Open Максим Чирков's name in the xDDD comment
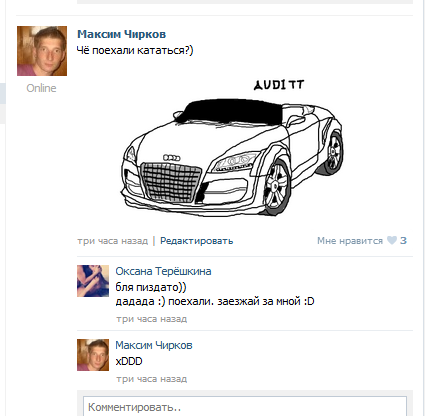The width and height of the screenshot is (441, 416). tap(154, 345)
